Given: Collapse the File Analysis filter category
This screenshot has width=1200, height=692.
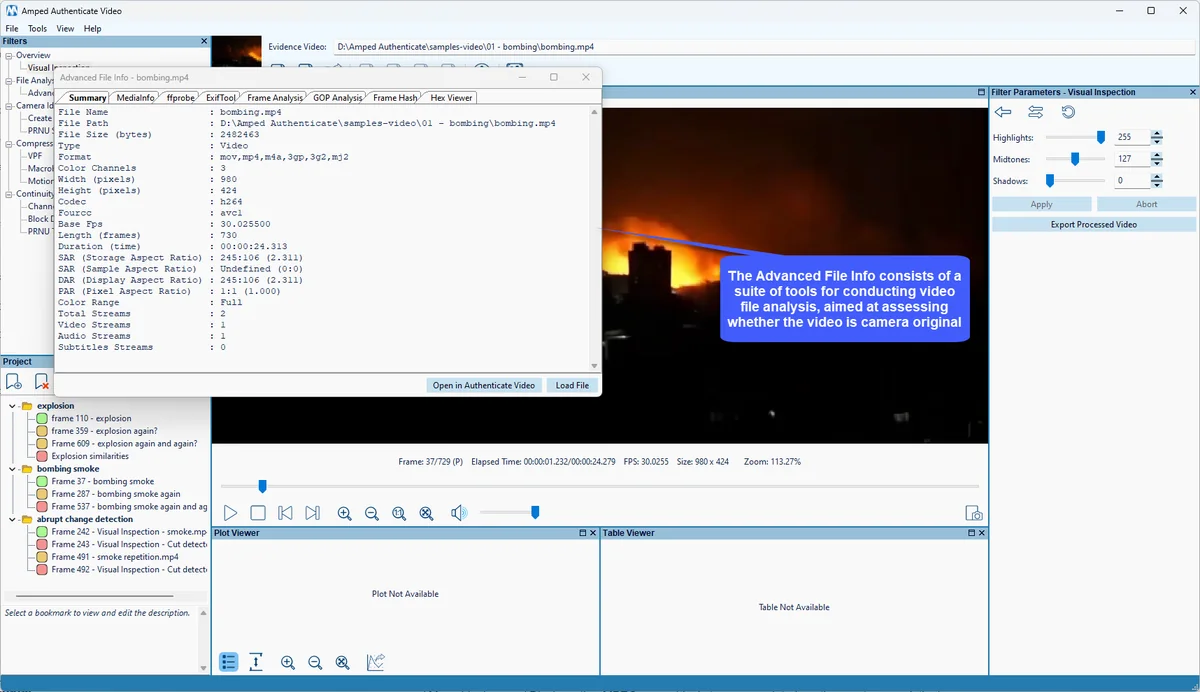Looking at the screenshot, I should point(9,80).
